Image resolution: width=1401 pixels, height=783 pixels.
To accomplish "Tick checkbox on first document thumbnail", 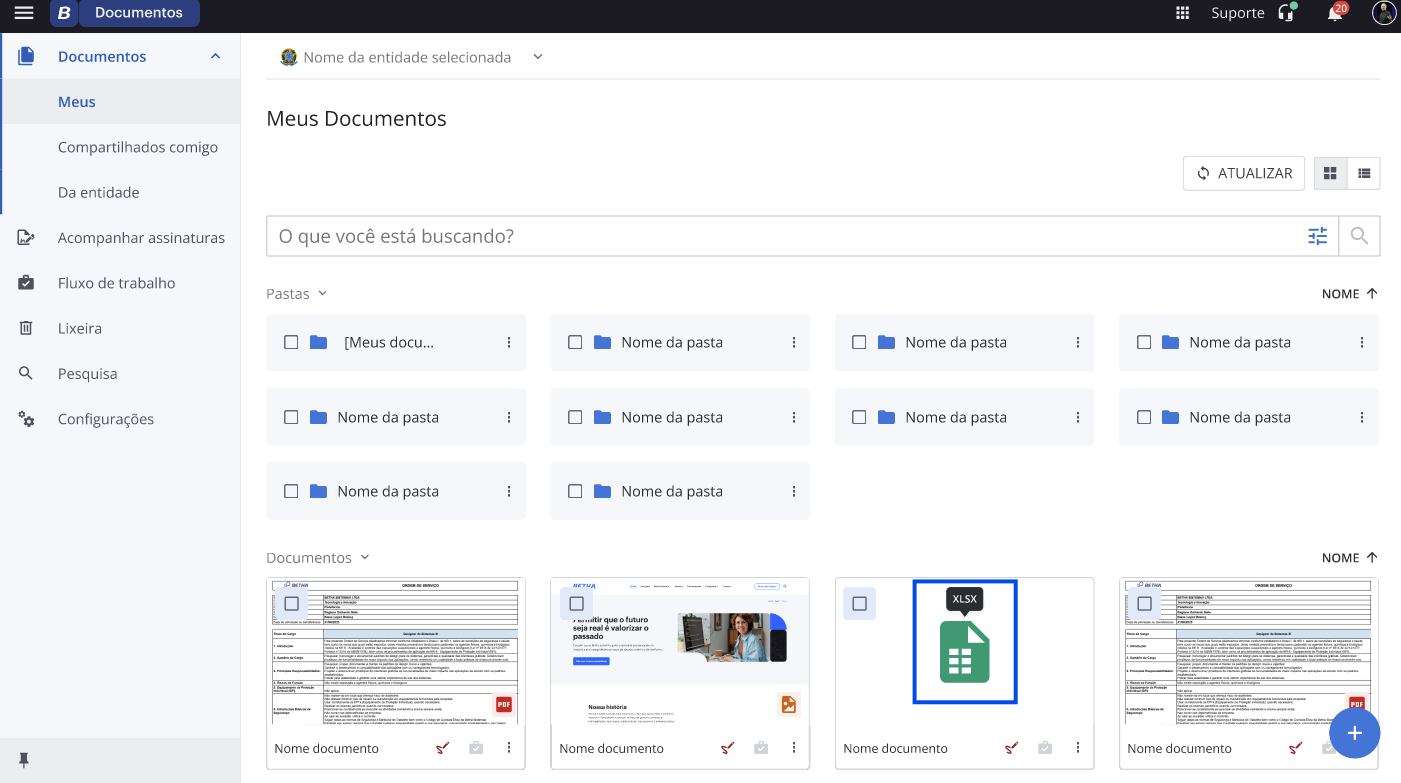I will (x=292, y=603).
